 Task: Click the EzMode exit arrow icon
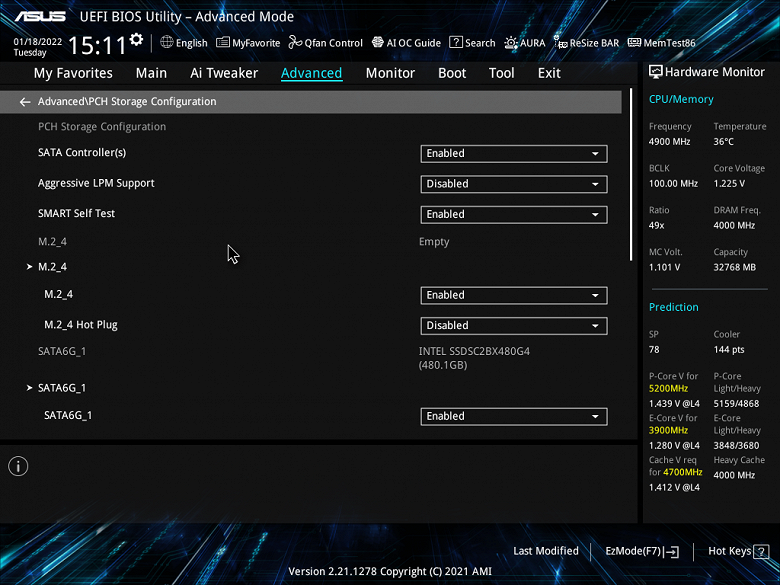point(672,551)
